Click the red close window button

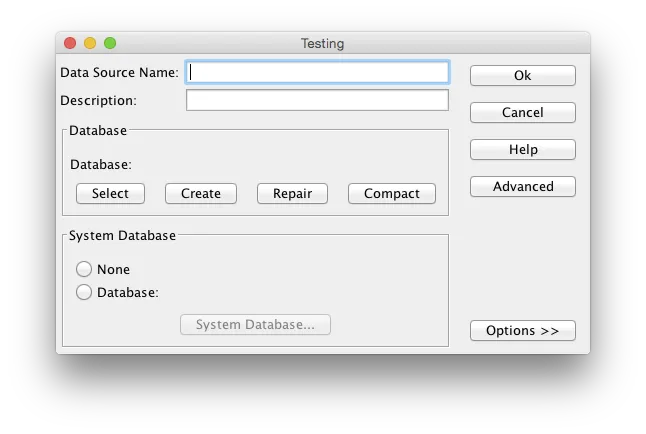point(70,43)
